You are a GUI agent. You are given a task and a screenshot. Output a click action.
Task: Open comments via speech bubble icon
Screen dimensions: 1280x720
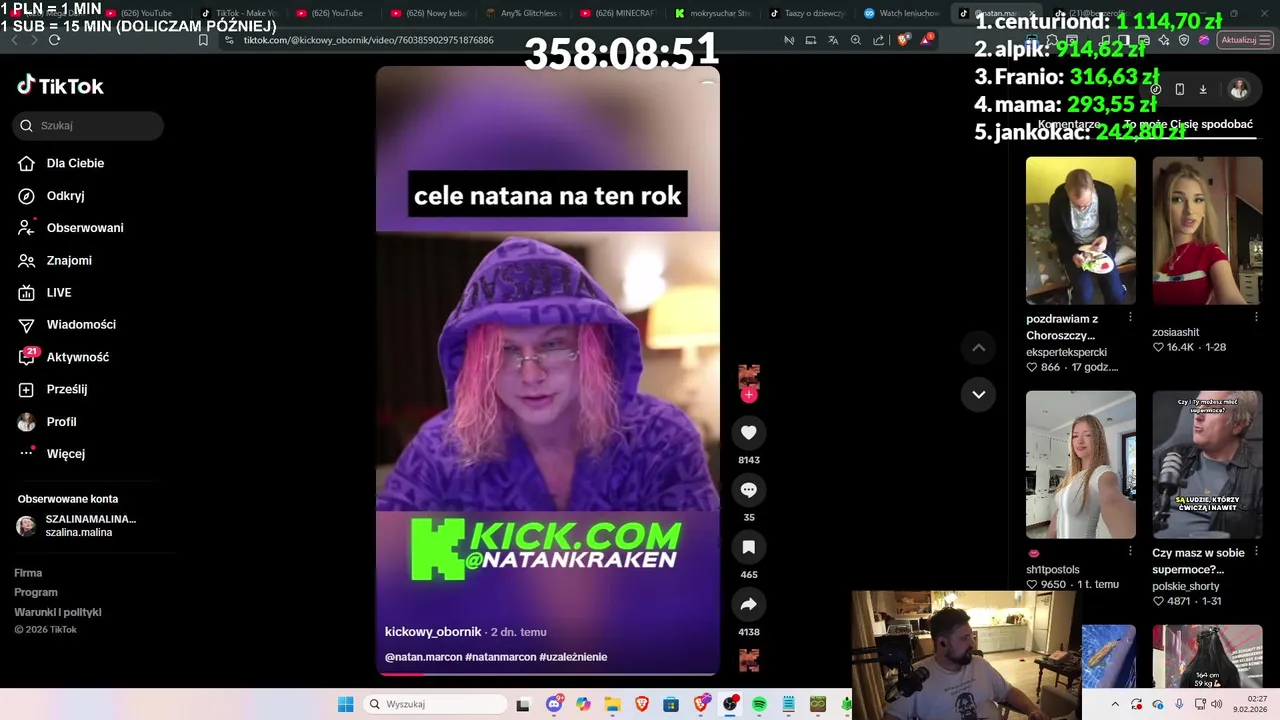748,490
